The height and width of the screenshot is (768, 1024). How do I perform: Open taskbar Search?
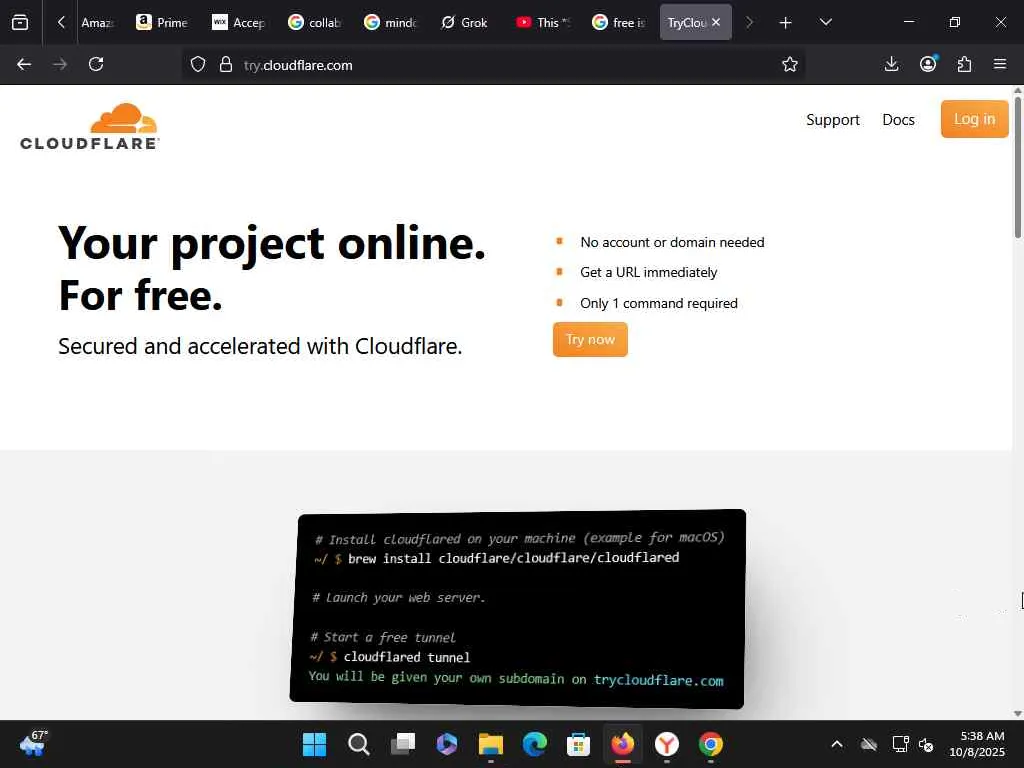coord(359,744)
